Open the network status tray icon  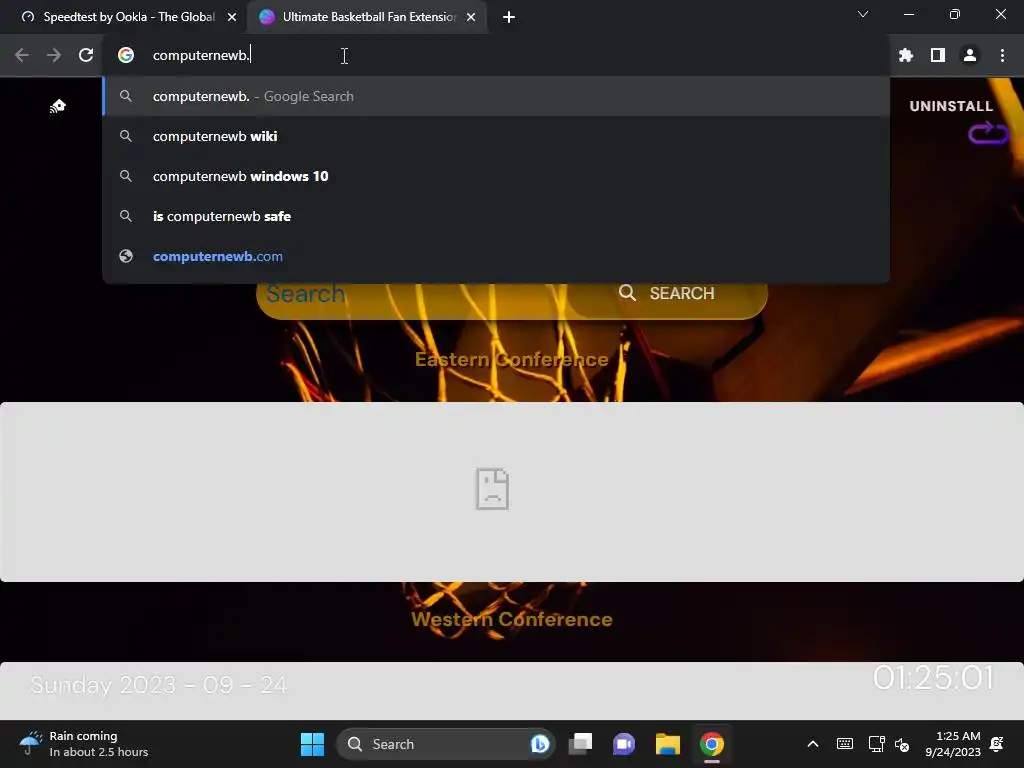(876, 744)
